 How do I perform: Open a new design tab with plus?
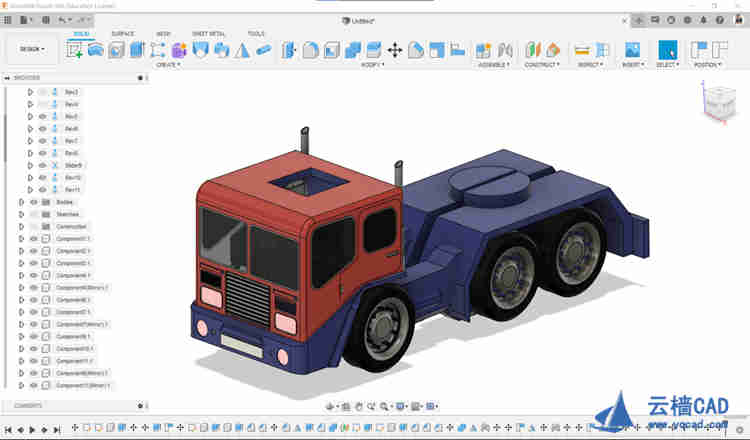tap(639, 20)
